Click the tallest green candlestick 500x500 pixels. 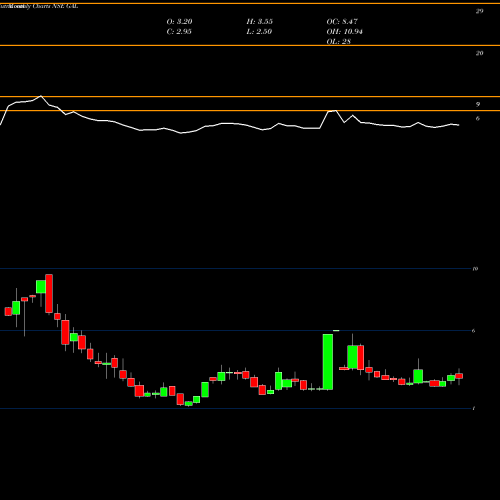click(328, 362)
